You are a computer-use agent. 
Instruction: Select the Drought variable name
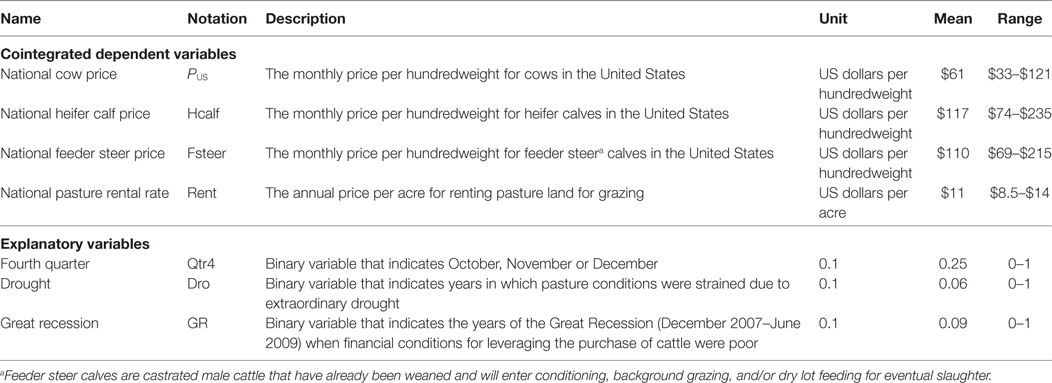click(x=25, y=284)
